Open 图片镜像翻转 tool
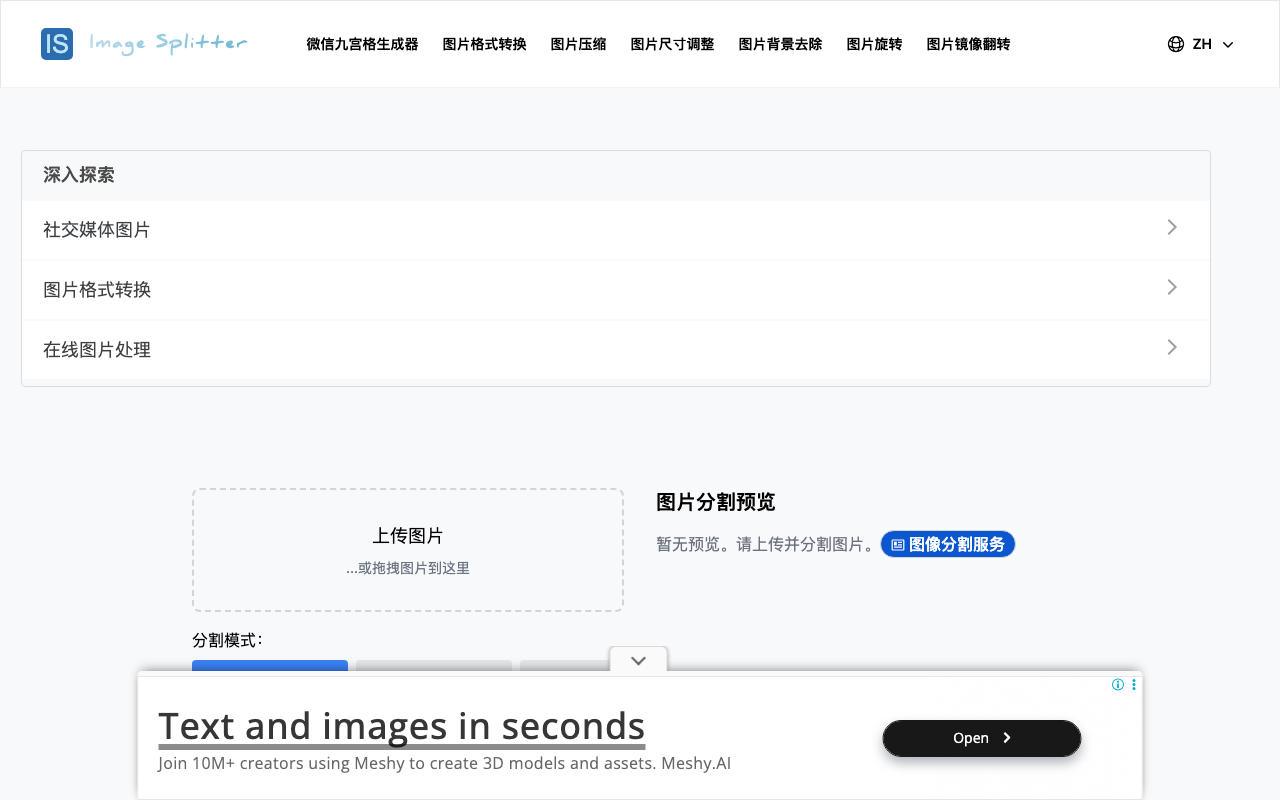 tap(968, 44)
